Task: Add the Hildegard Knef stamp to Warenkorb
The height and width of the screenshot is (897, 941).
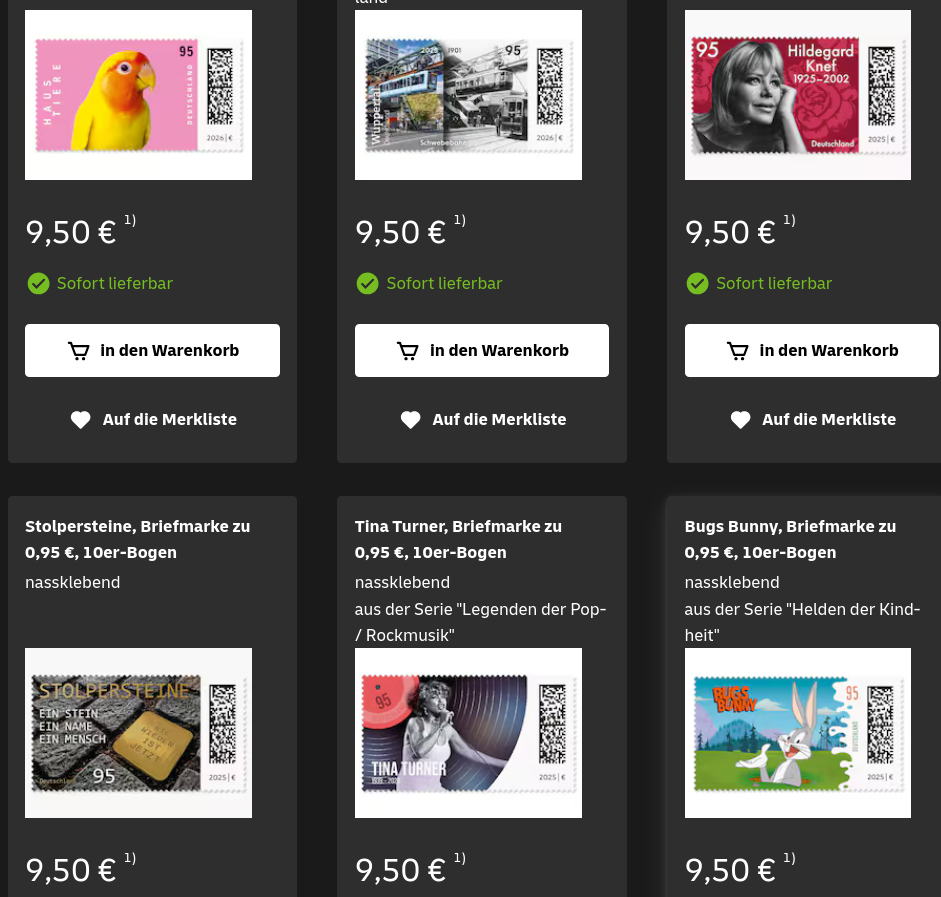Action: 812,350
